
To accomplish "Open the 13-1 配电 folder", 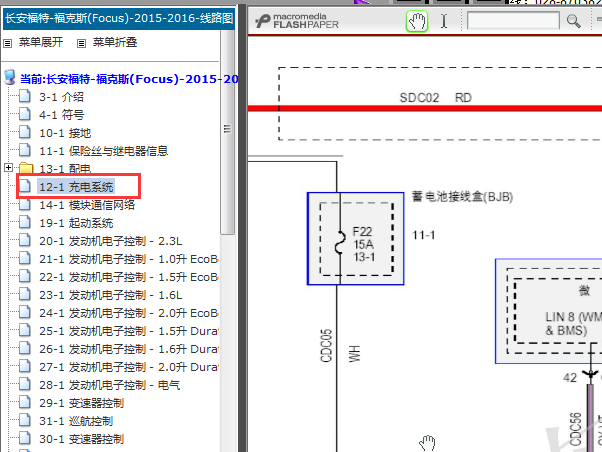I will (65, 169).
